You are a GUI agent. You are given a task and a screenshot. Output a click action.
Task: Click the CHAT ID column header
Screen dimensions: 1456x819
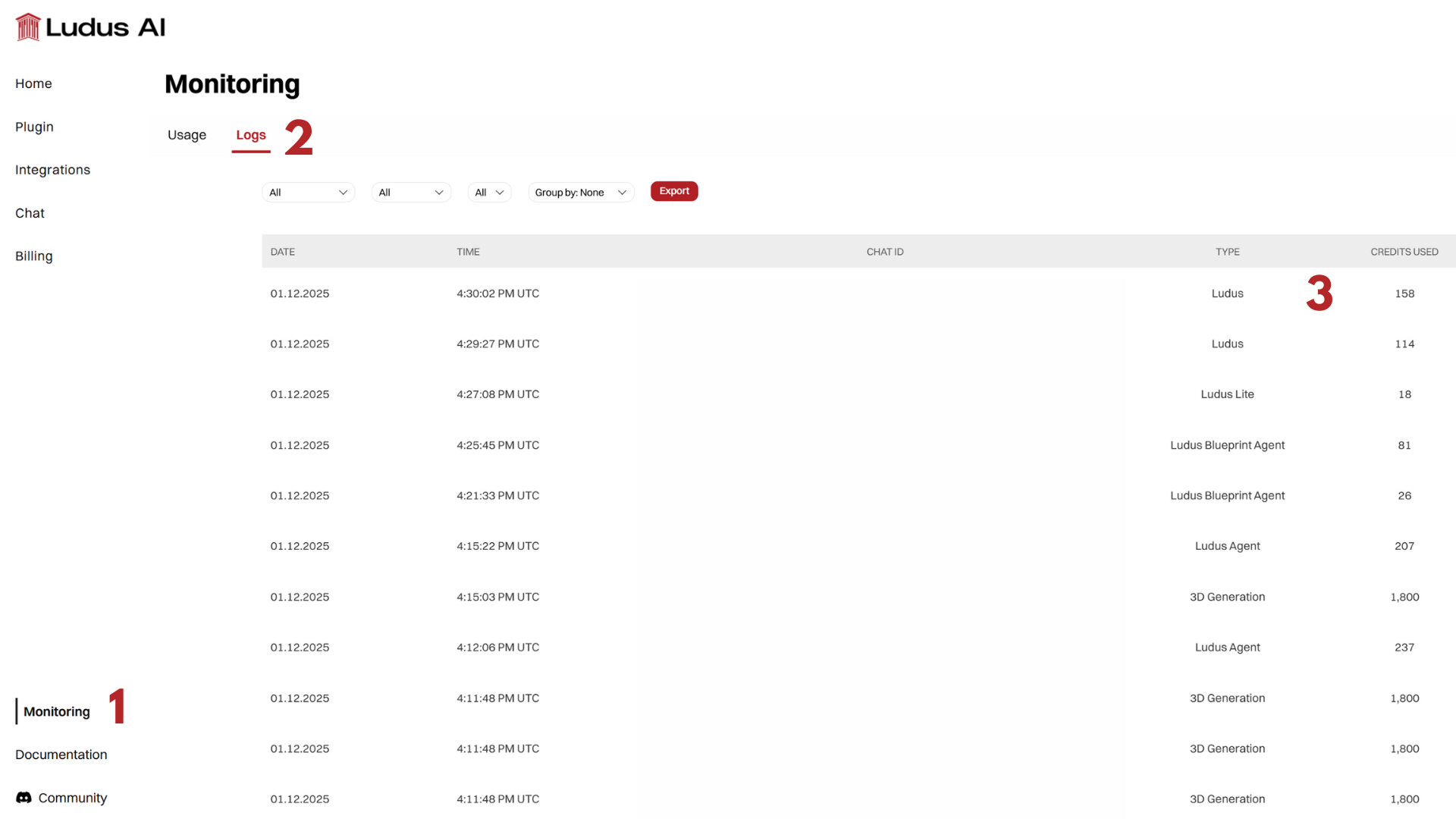click(x=885, y=252)
